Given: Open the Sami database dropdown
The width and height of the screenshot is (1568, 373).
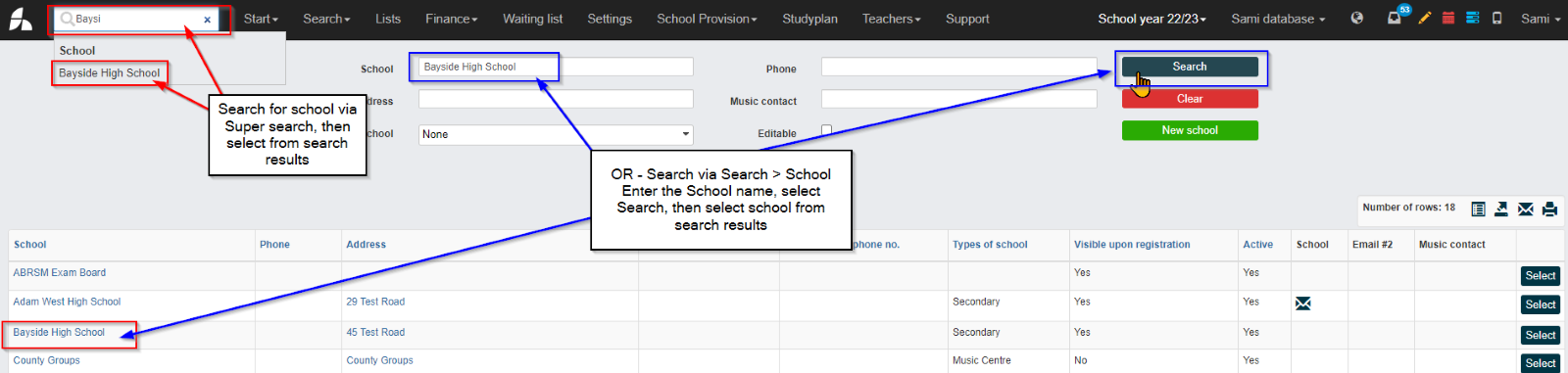Looking at the screenshot, I should click(1278, 19).
